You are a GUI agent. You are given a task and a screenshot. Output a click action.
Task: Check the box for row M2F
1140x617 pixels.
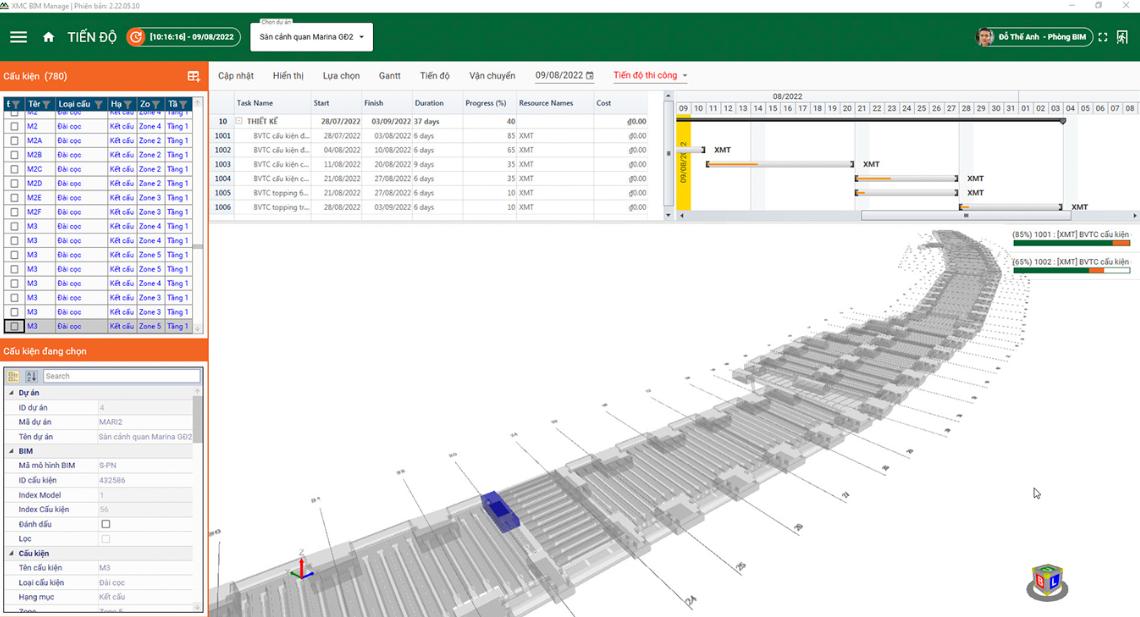coord(14,212)
